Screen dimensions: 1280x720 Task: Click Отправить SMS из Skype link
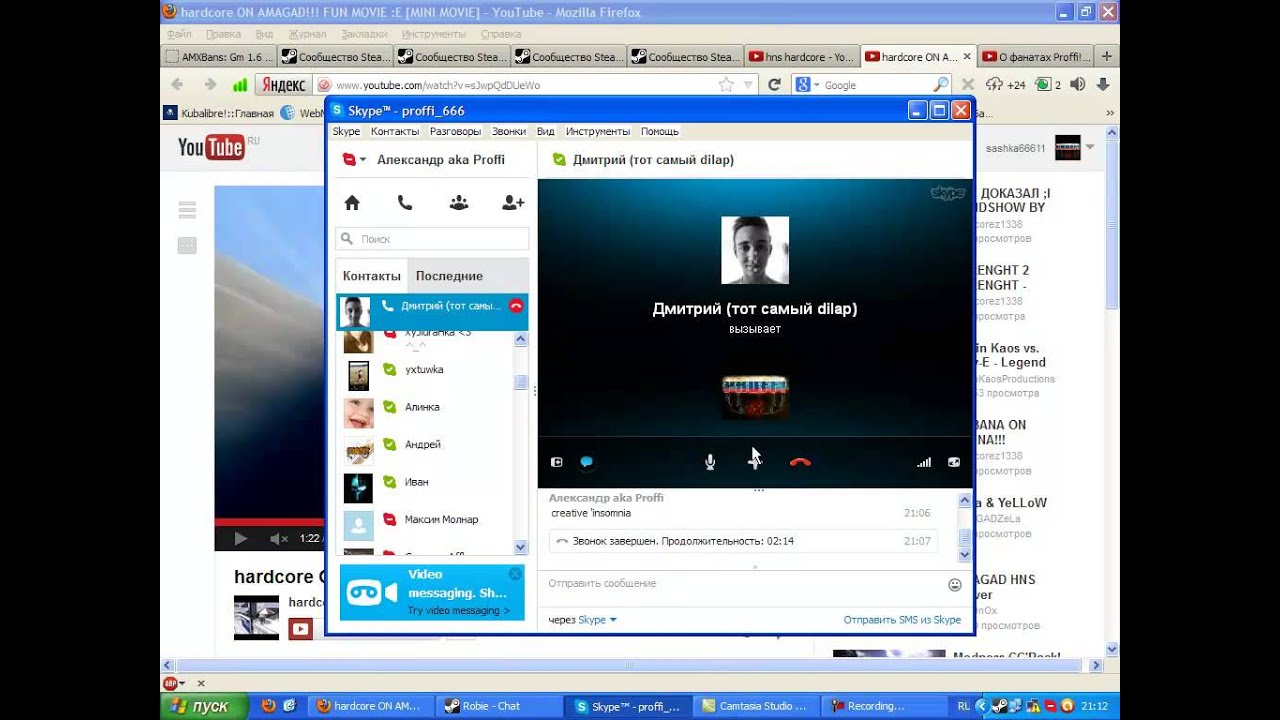pos(902,620)
